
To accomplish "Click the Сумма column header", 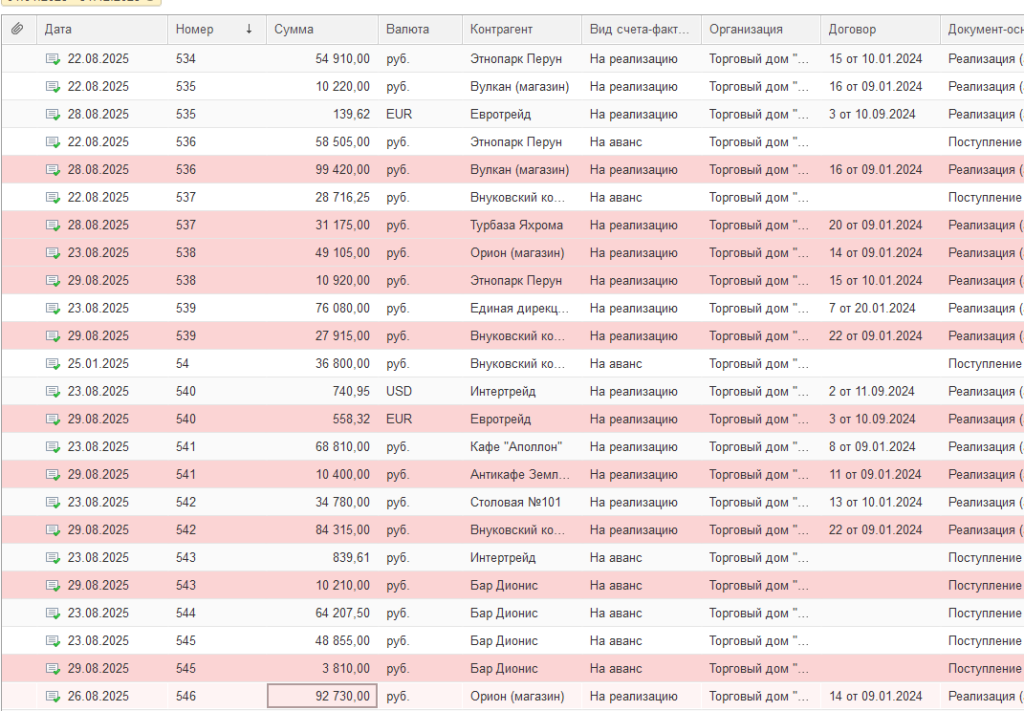I will tap(294, 30).
